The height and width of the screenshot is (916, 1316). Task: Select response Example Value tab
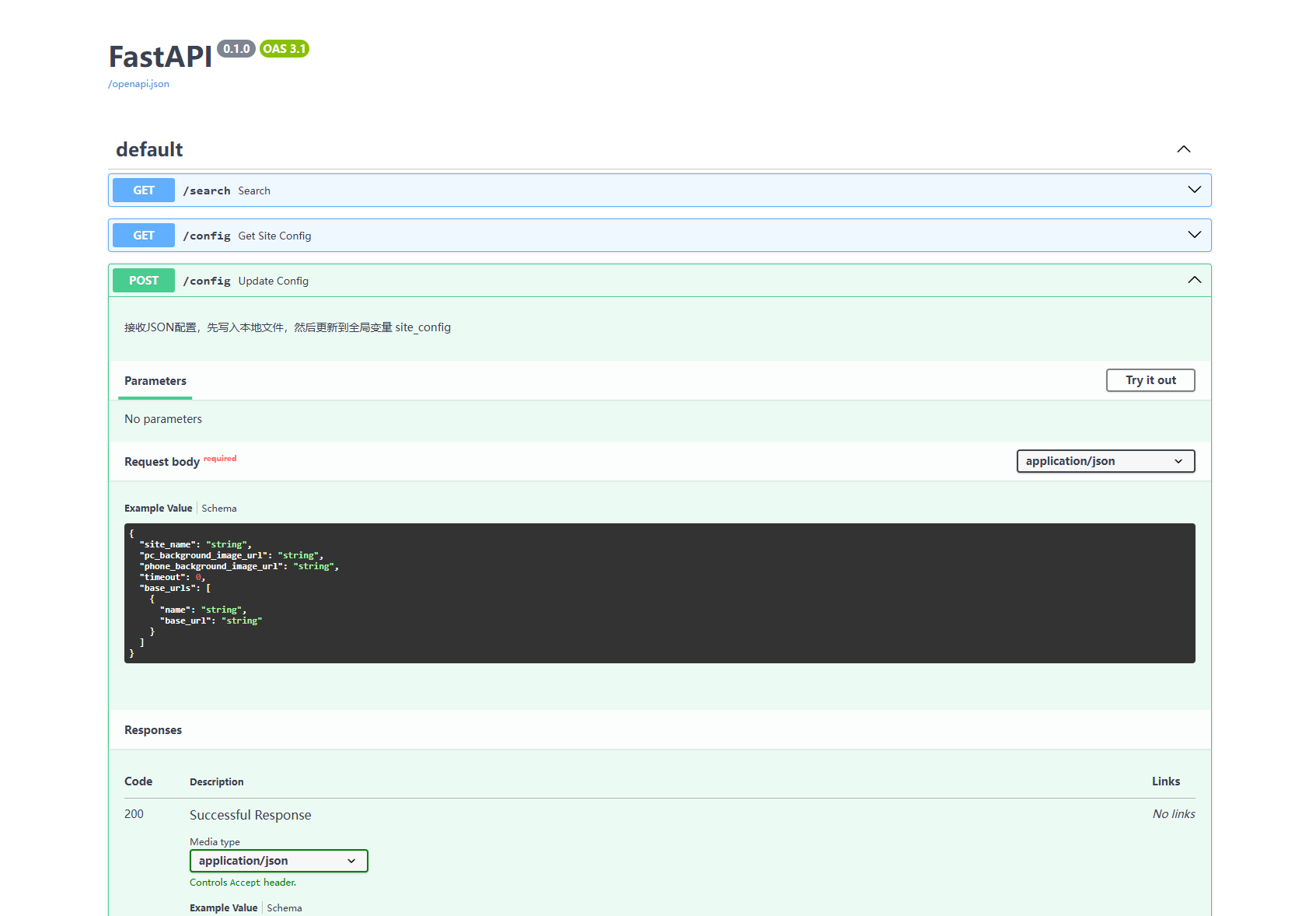tap(223, 908)
